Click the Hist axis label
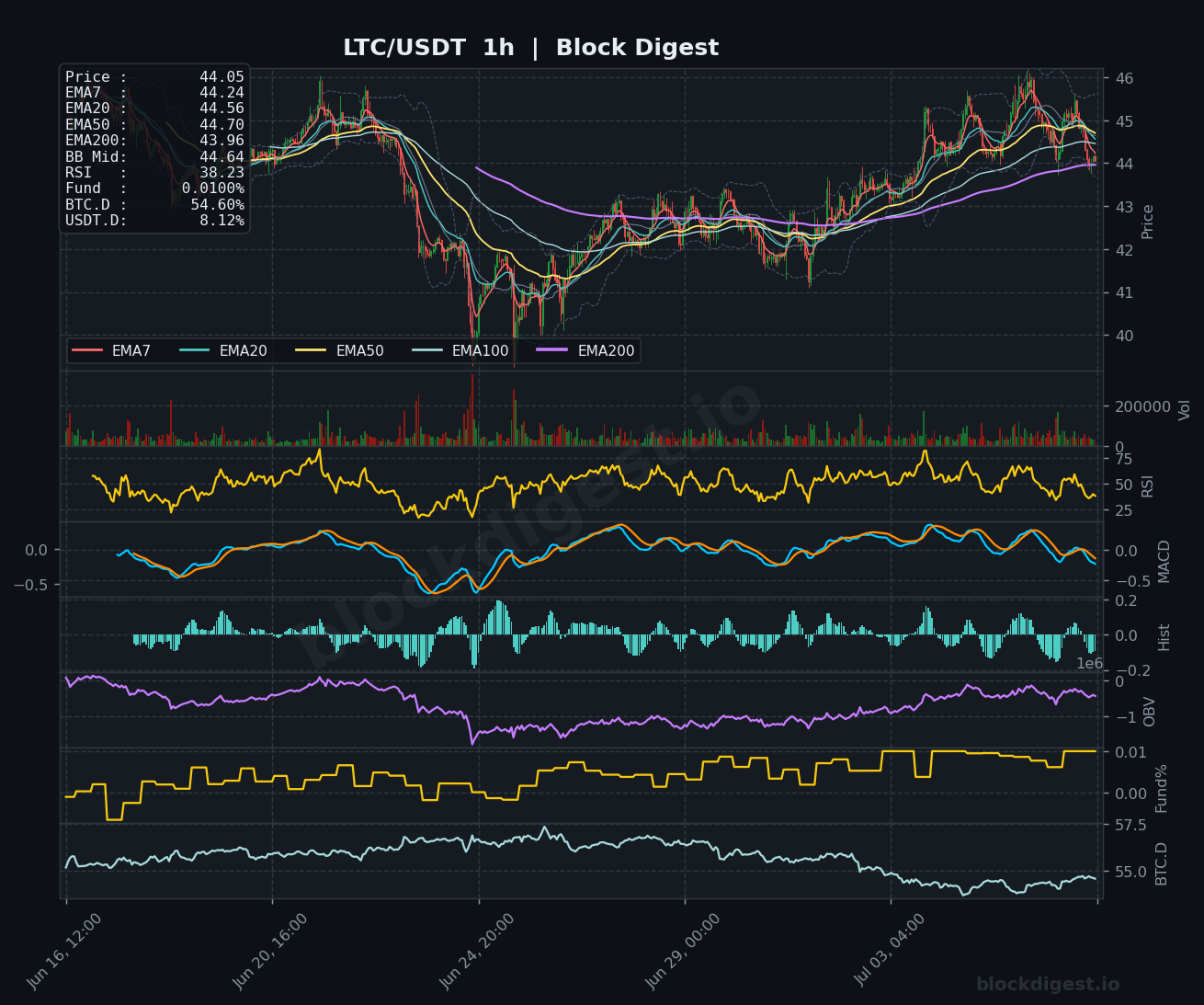1204x1005 pixels. (1164, 637)
